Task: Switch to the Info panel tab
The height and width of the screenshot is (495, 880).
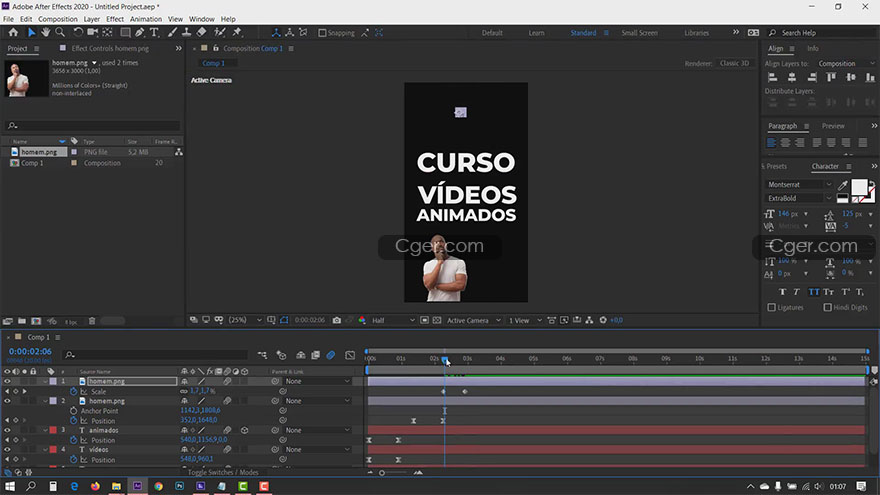Action: 812,48
